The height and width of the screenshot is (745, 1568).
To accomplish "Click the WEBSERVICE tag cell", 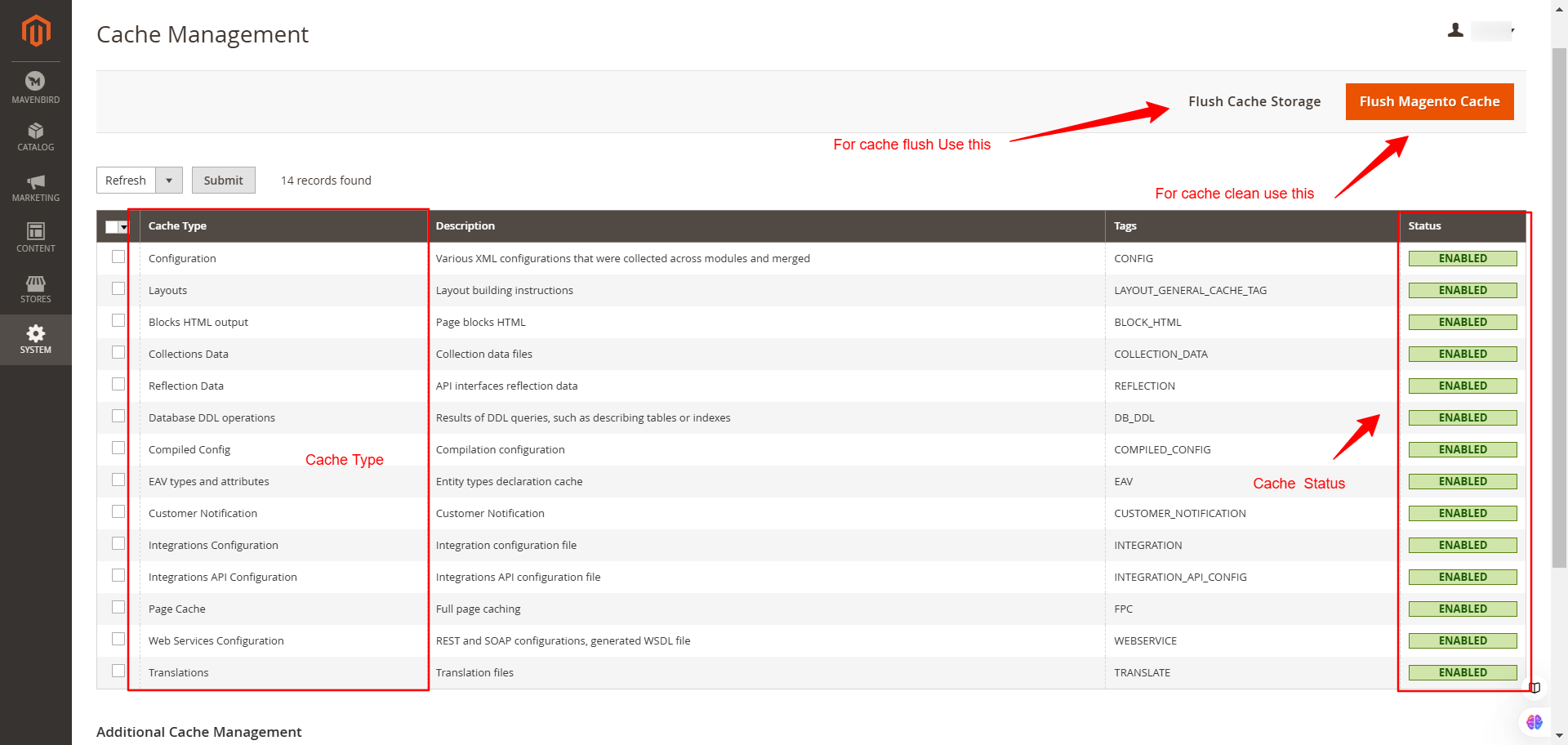I will (x=1145, y=640).
